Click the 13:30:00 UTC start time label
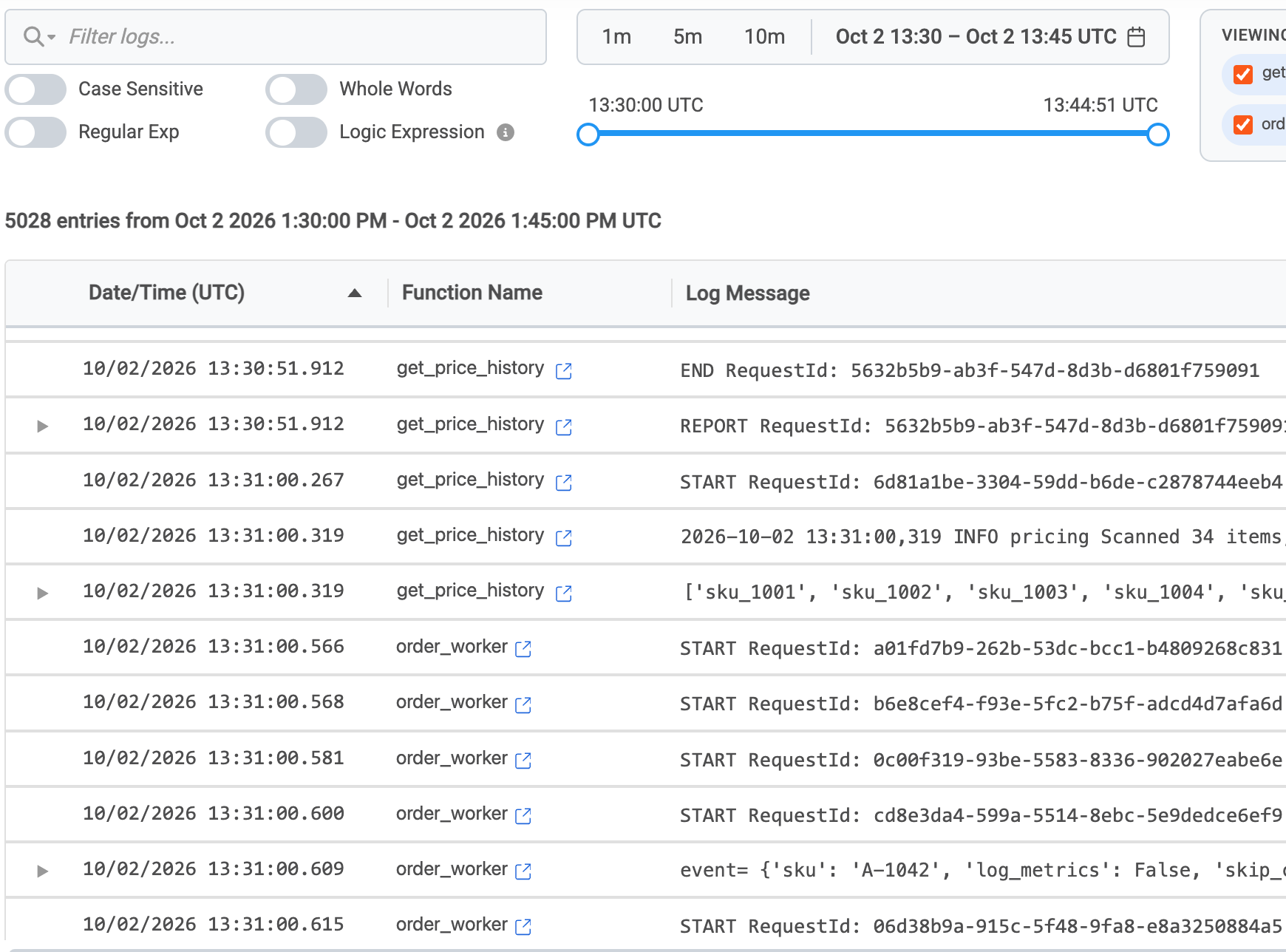1286x952 pixels. 646,105
